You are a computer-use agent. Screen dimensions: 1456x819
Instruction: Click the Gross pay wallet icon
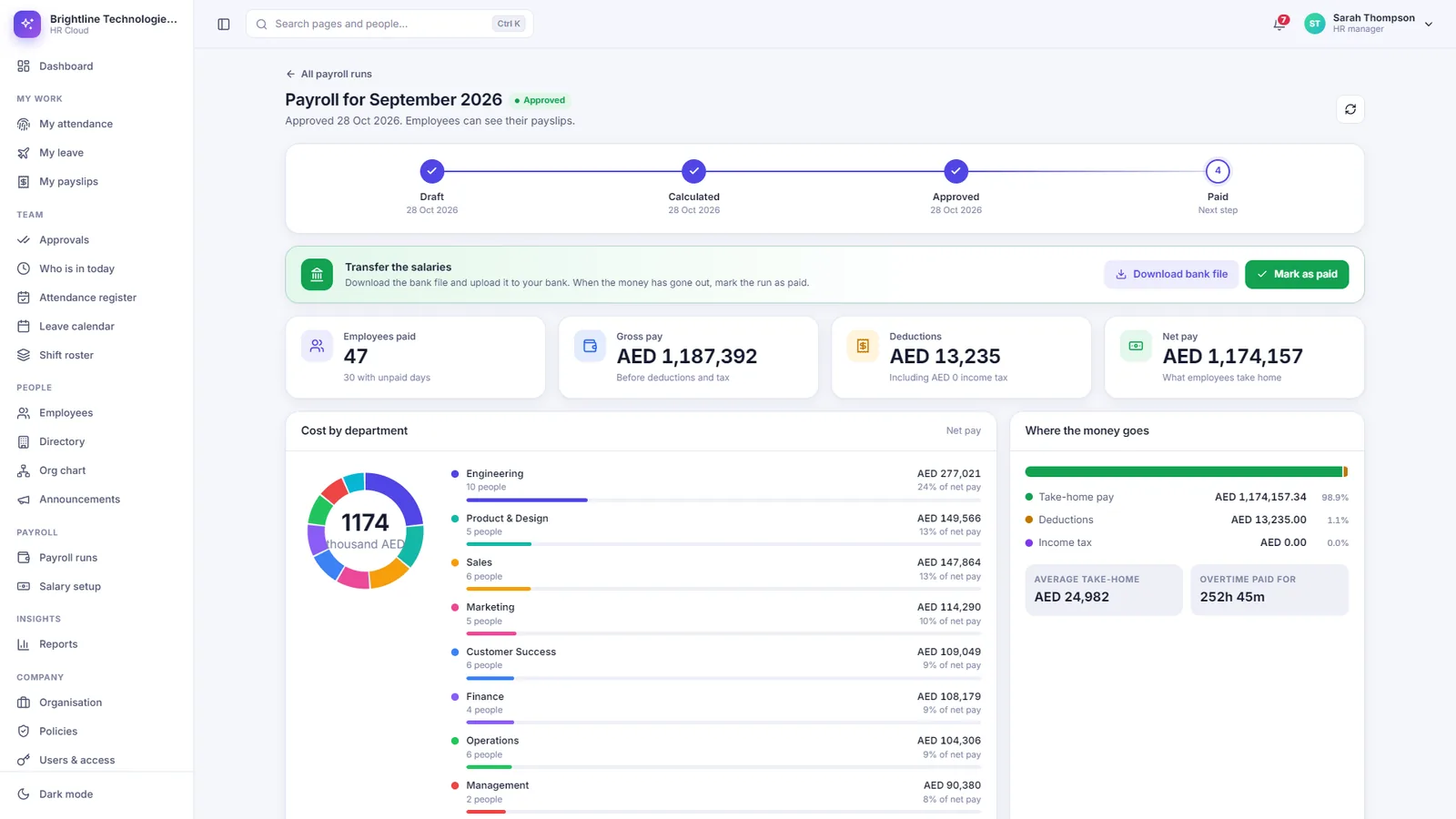(x=590, y=346)
